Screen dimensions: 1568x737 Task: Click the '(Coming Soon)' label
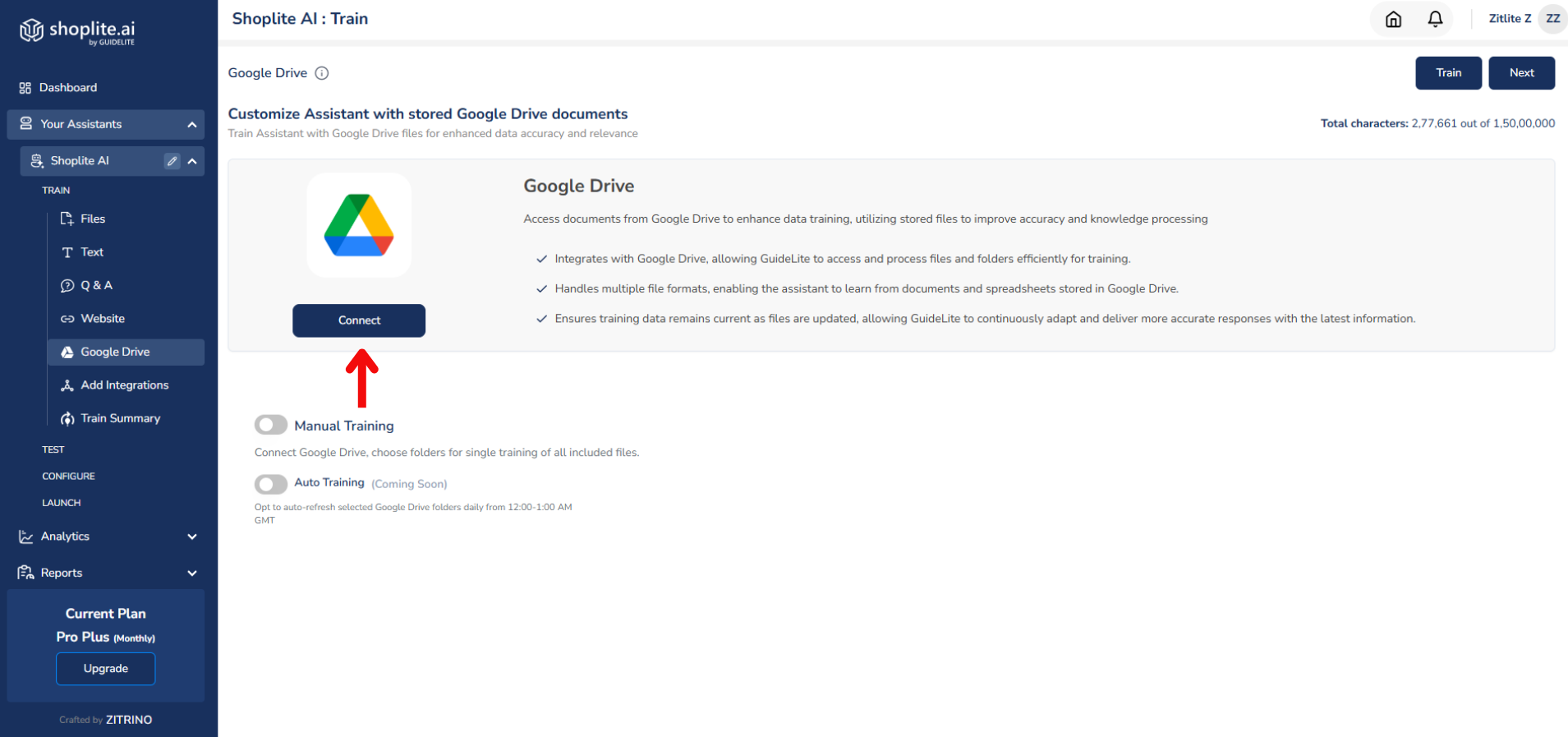409,484
